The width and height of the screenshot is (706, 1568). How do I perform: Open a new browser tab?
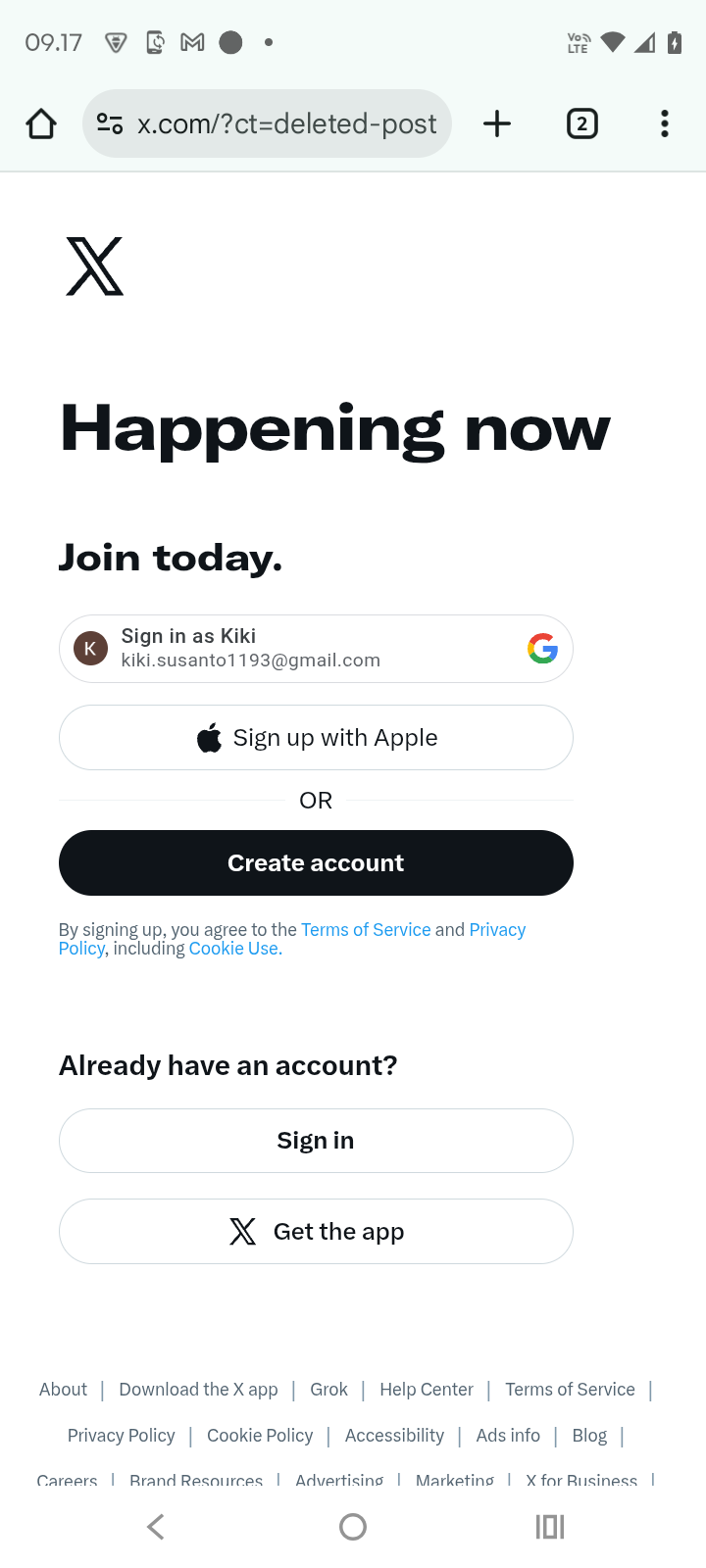pyautogui.click(x=497, y=124)
